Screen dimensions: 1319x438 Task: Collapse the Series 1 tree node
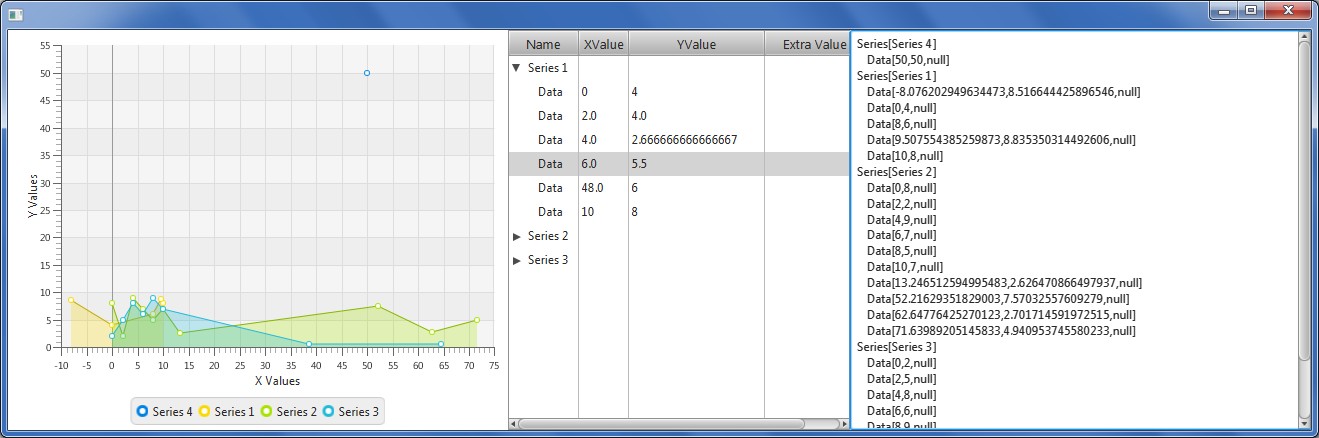(x=516, y=68)
